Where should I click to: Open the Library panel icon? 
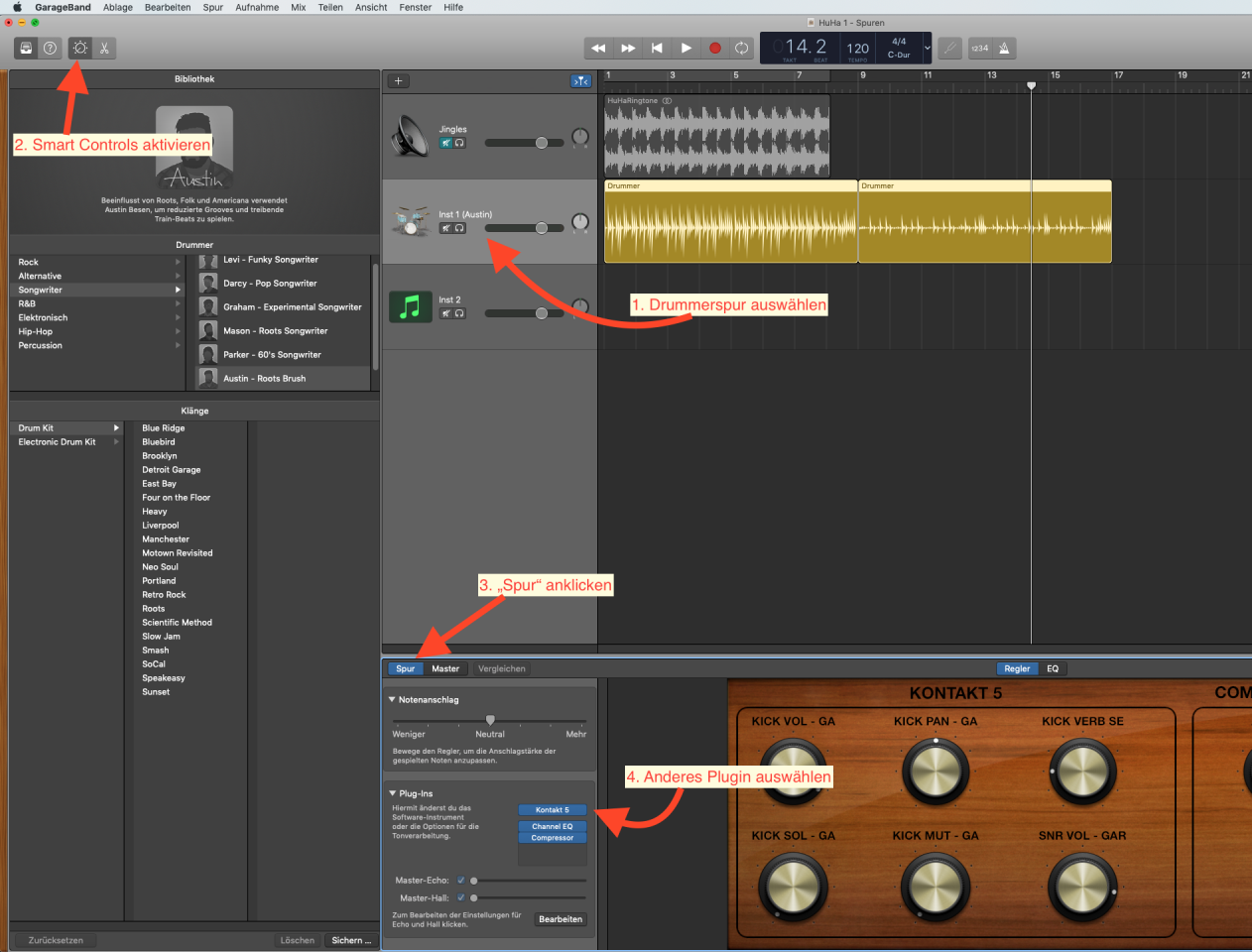pyautogui.click(x=26, y=48)
